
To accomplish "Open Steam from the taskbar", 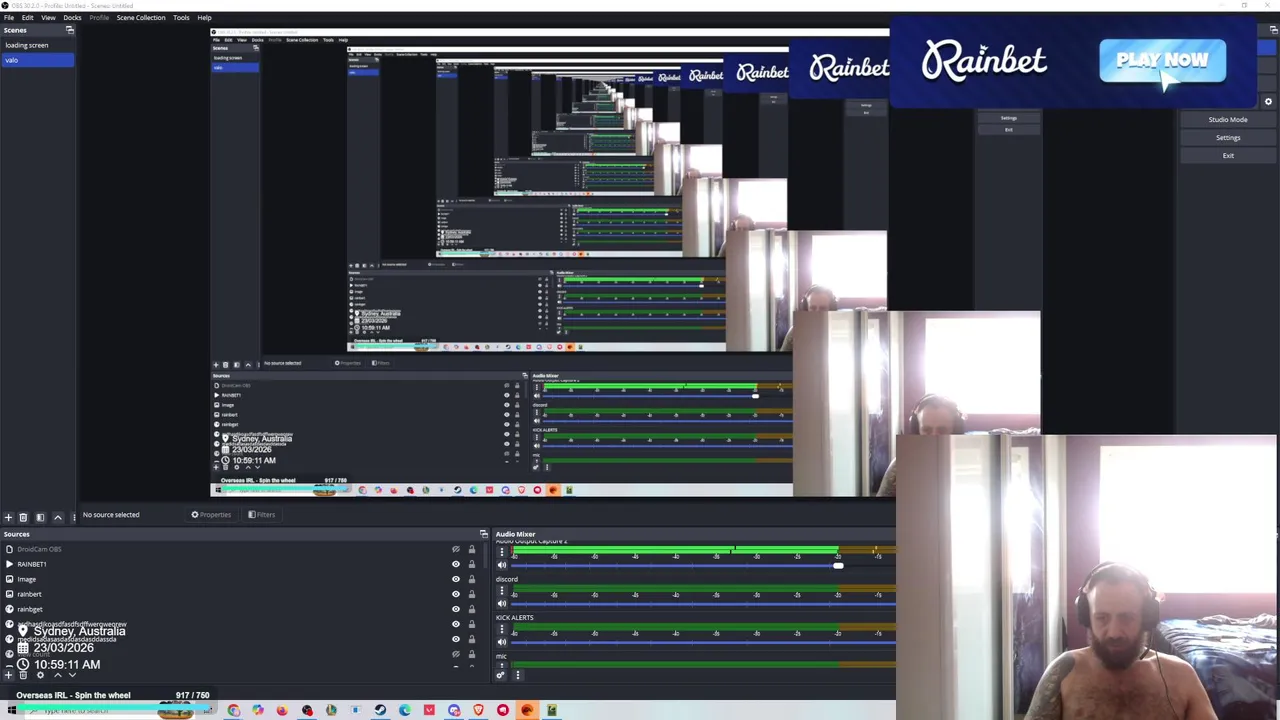I will 380,710.
